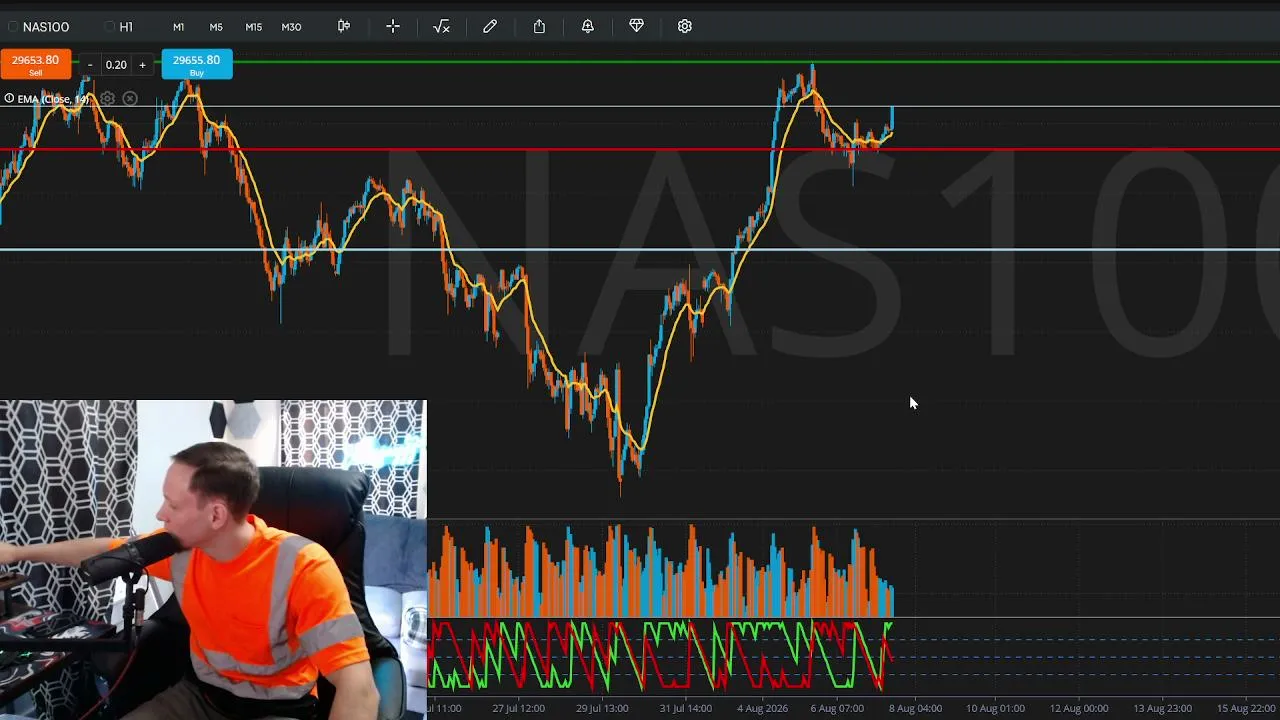Switch to the M30 timeframe
The width and height of the screenshot is (1280, 720).
click(x=291, y=27)
